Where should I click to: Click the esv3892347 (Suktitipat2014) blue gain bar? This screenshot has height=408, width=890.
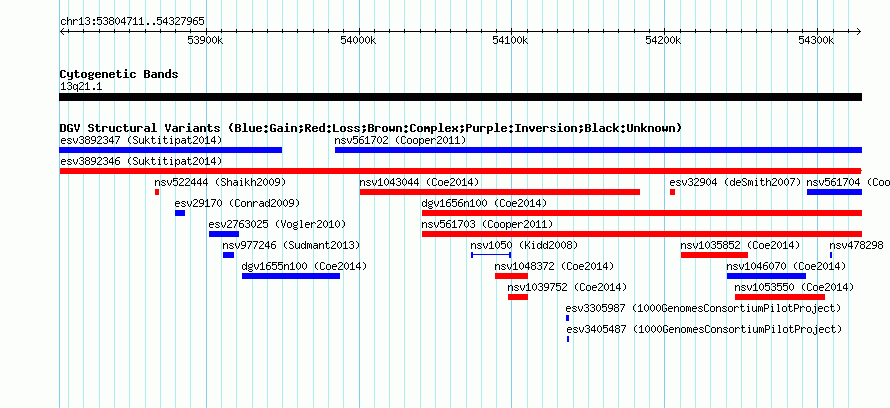coord(170,150)
